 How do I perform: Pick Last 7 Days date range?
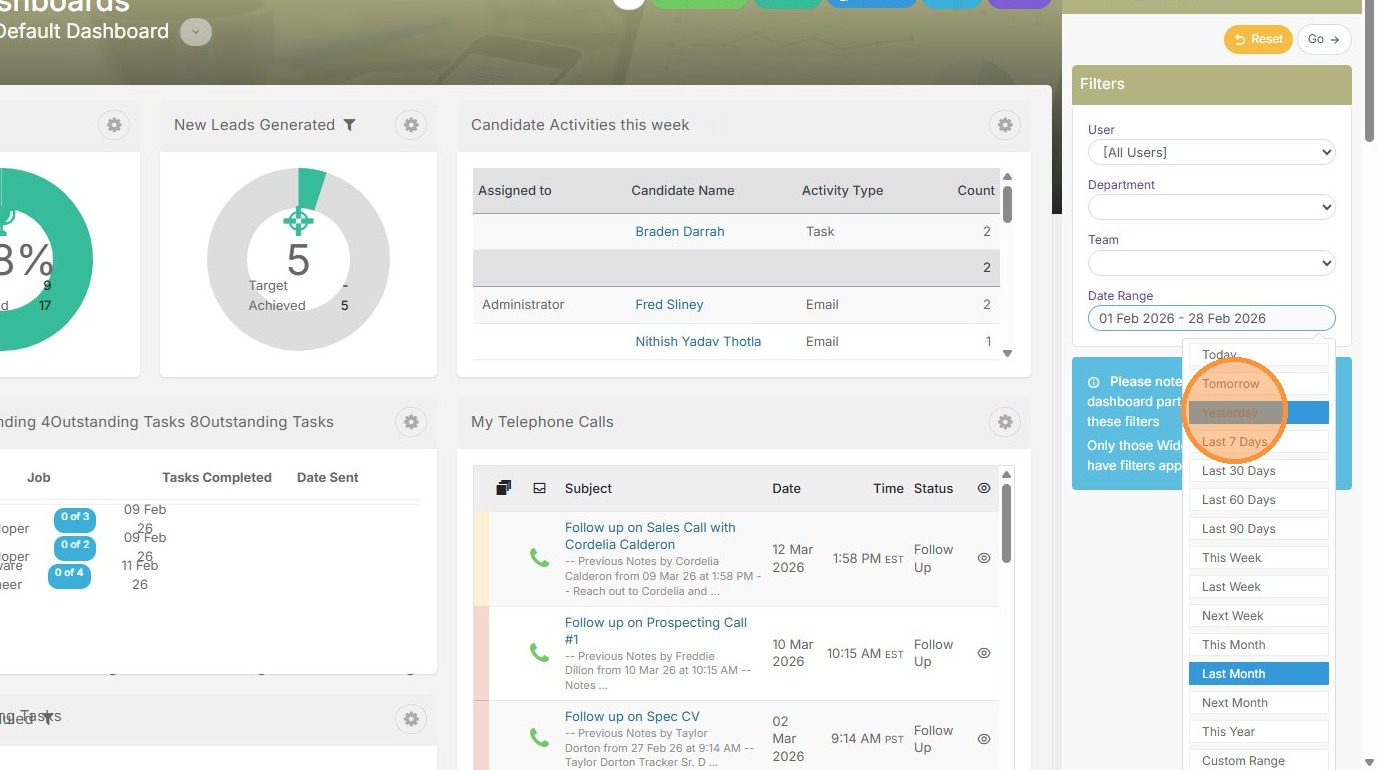[x=1259, y=442]
